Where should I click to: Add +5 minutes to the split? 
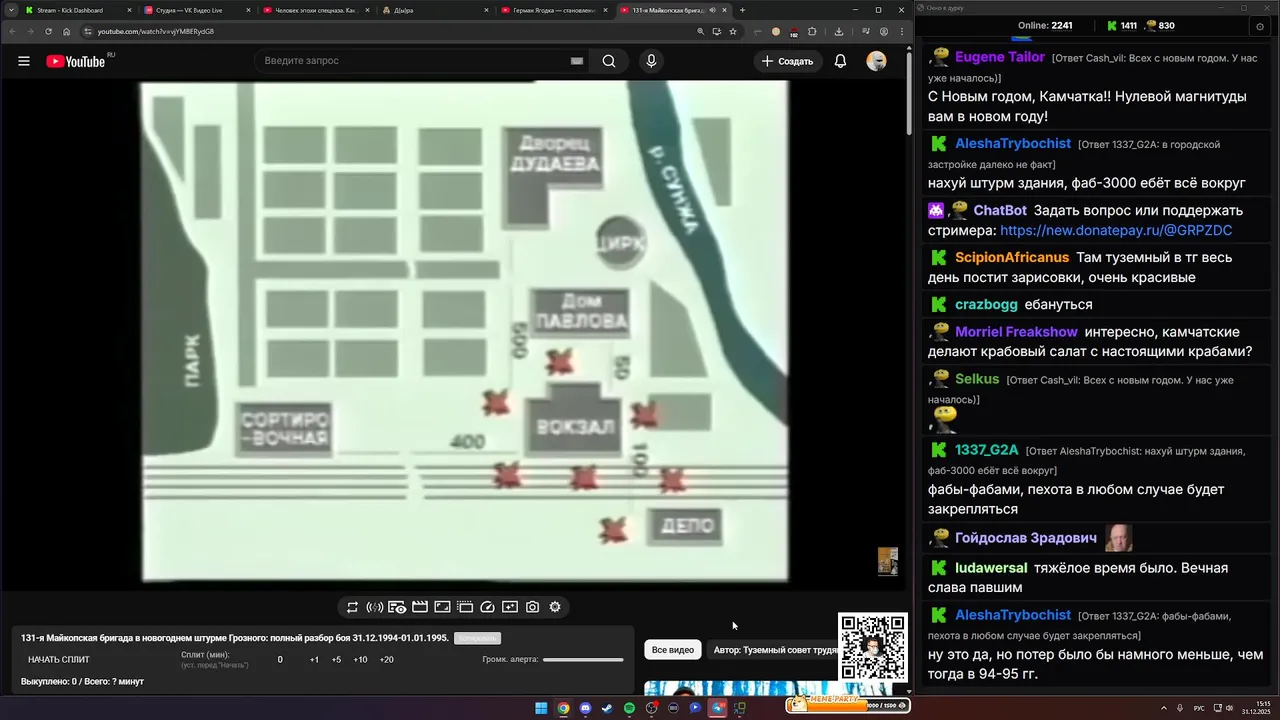coord(336,660)
